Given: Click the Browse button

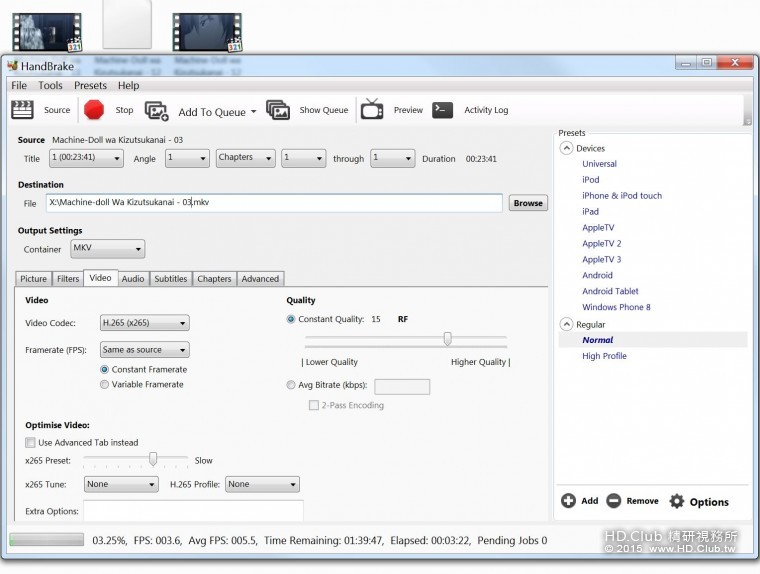Looking at the screenshot, I should tap(528, 203).
